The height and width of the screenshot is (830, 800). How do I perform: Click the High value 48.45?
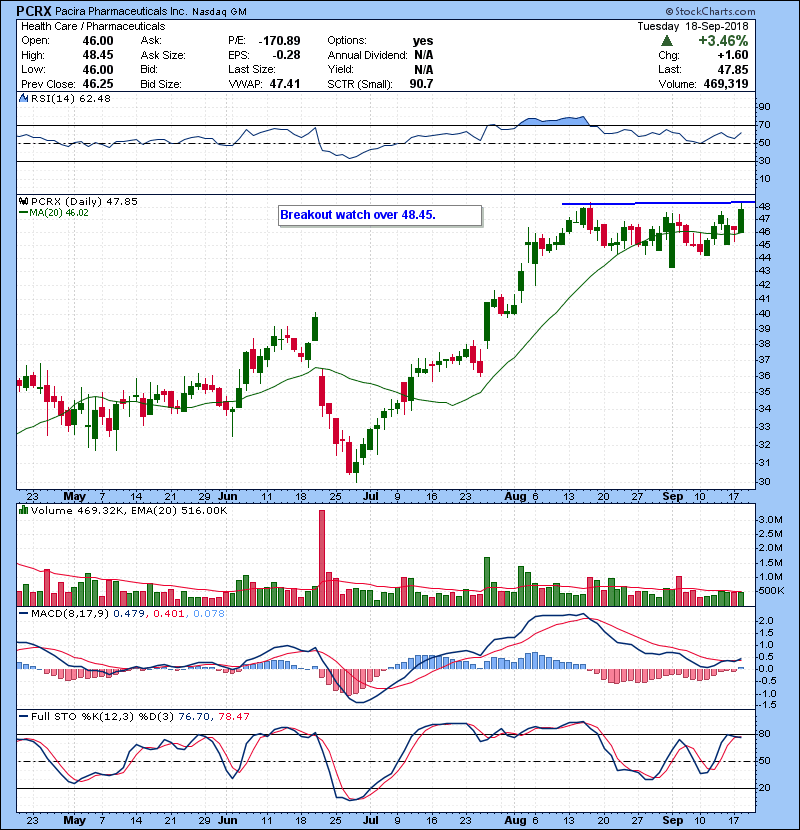98,55
